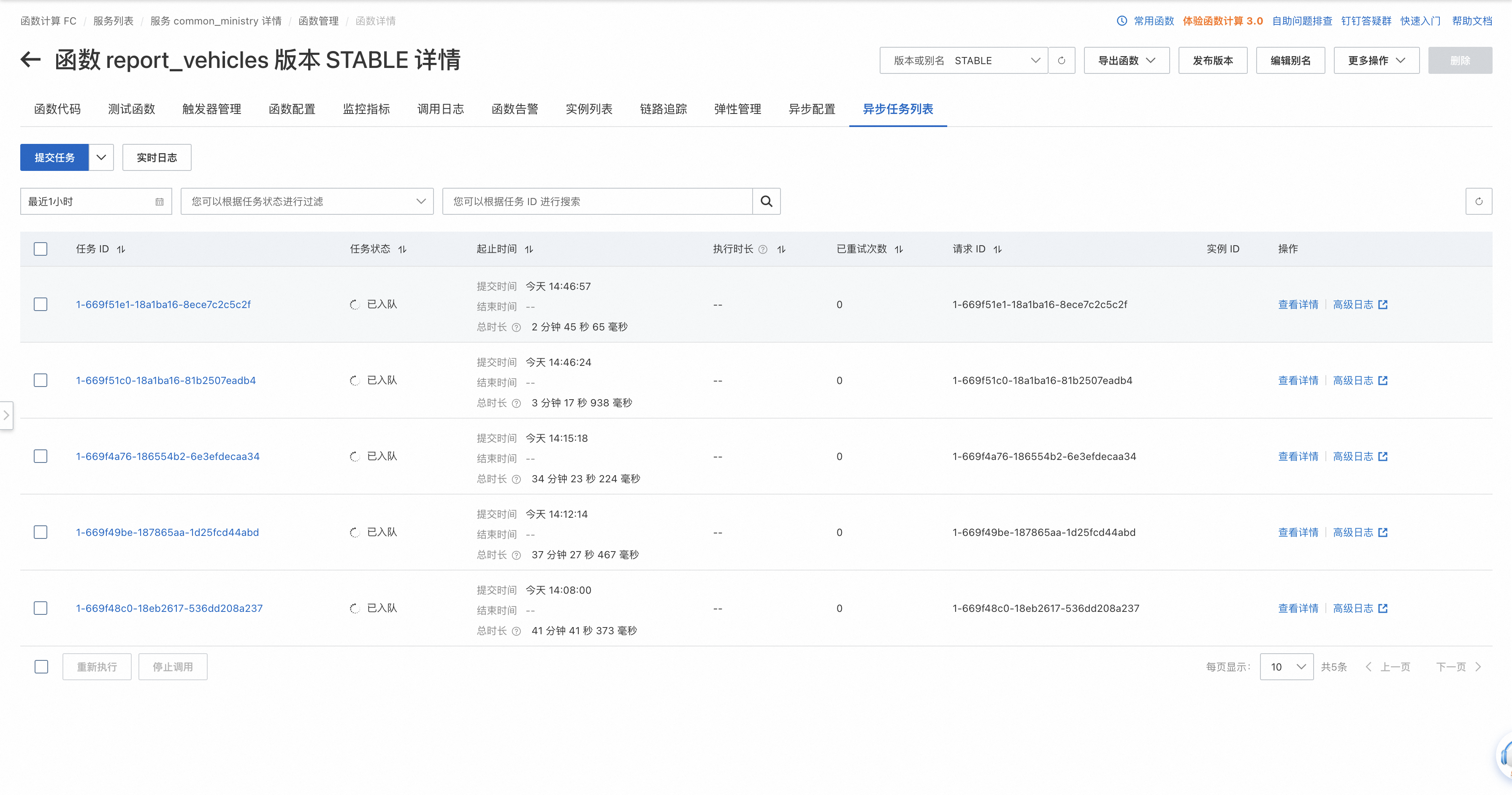Open the 版本或别名 STABLE dropdown

click(x=964, y=60)
